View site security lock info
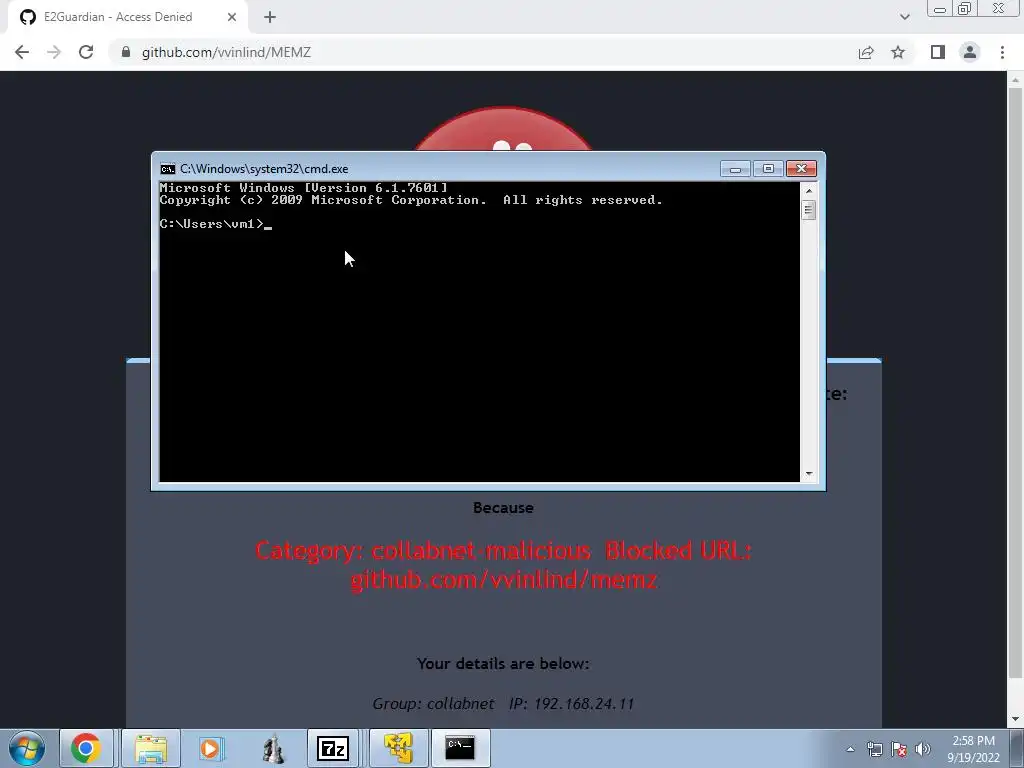The width and height of the screenshot is (1024, 768). 126,52
